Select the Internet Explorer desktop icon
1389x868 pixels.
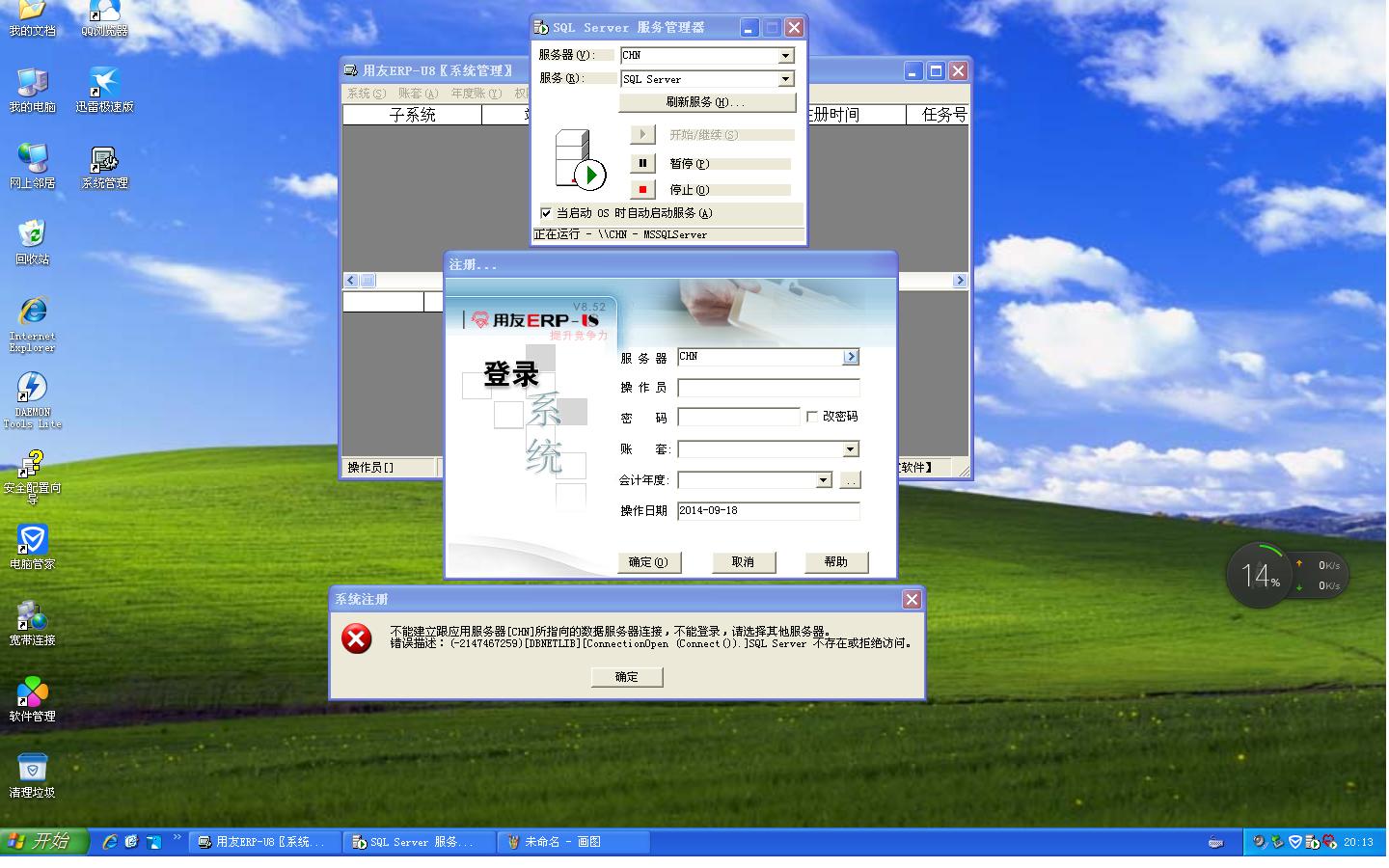pyautogui.click(x=32, y=324)
